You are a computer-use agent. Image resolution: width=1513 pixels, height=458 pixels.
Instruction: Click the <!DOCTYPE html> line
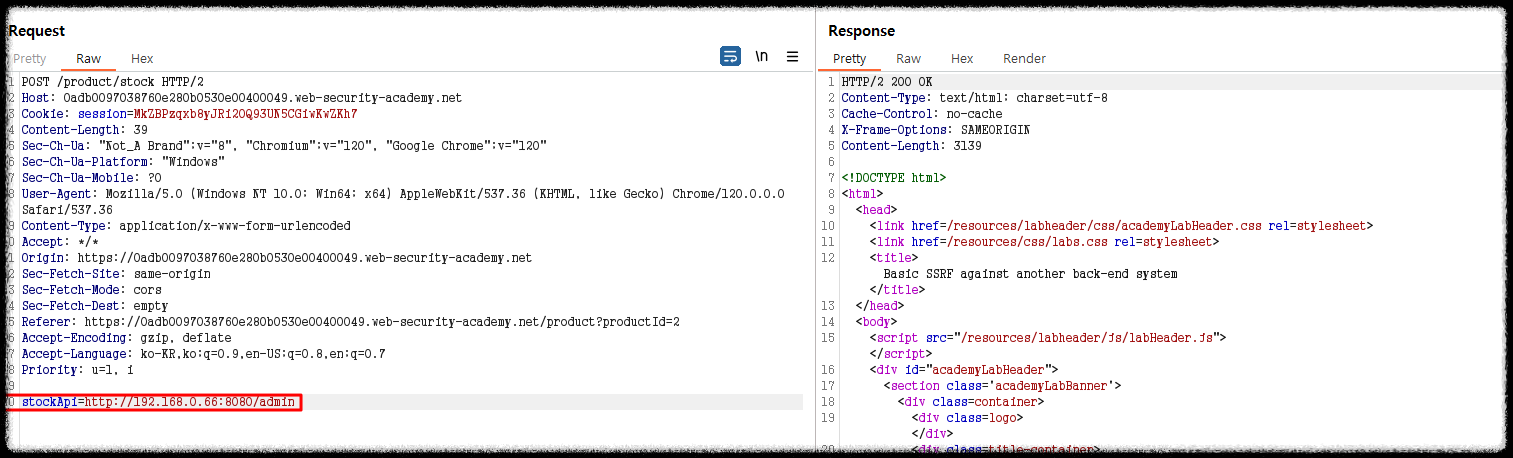click(x=893, y=178)
